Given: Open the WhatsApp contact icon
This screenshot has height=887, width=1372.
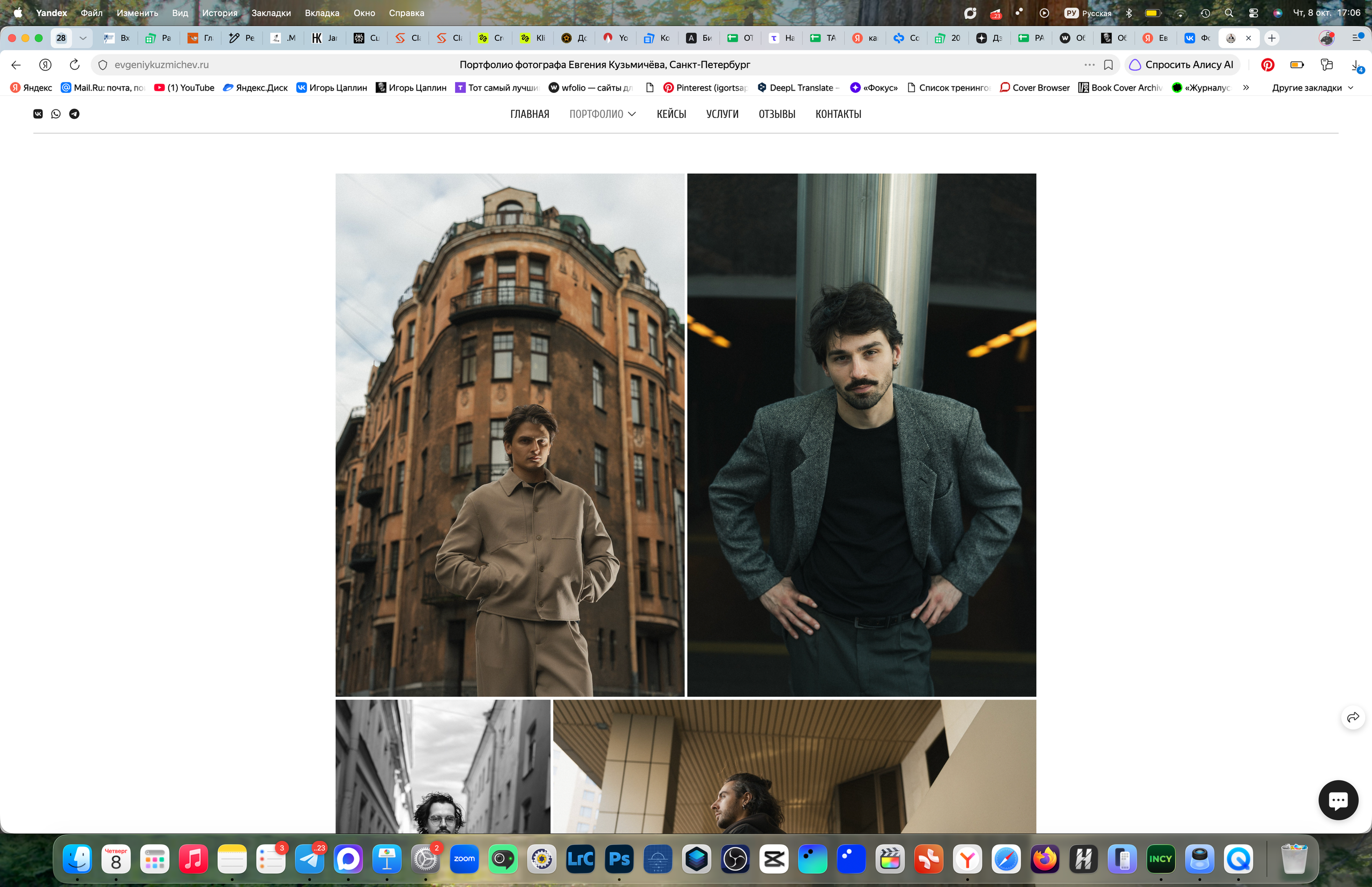Looking at the screenshot, I should 56,114.
